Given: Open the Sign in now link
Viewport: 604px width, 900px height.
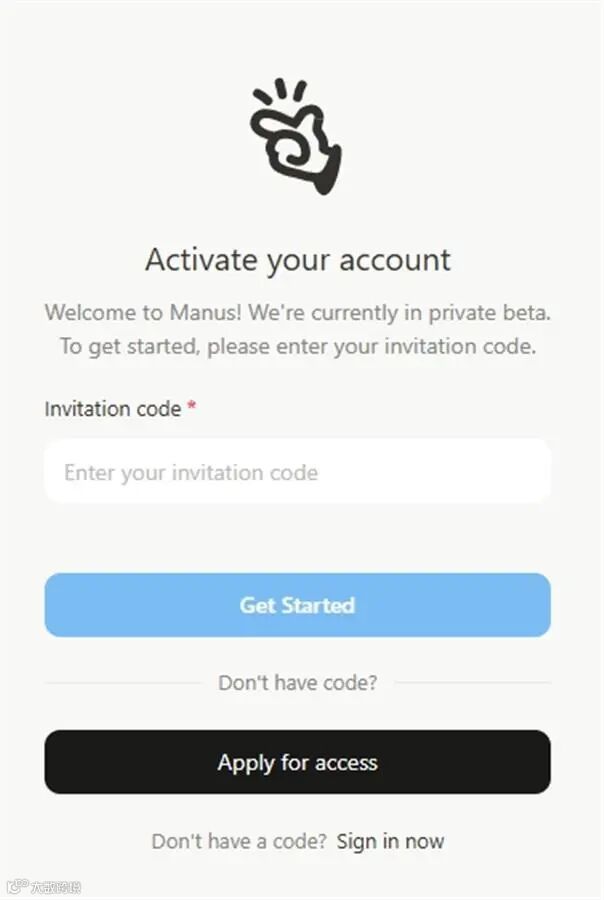Looking at the screenshot, I should [x=390, y=841].
